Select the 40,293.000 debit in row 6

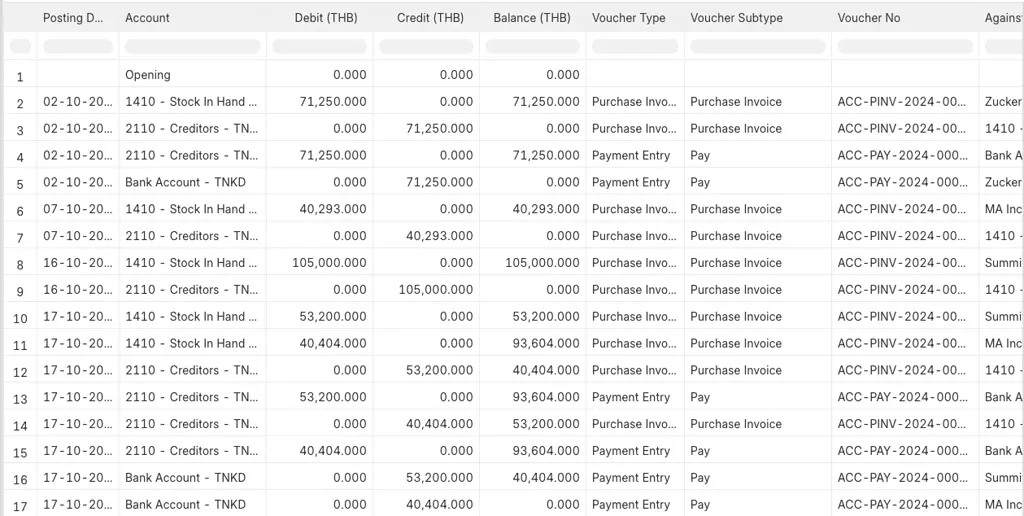[333, 208]
